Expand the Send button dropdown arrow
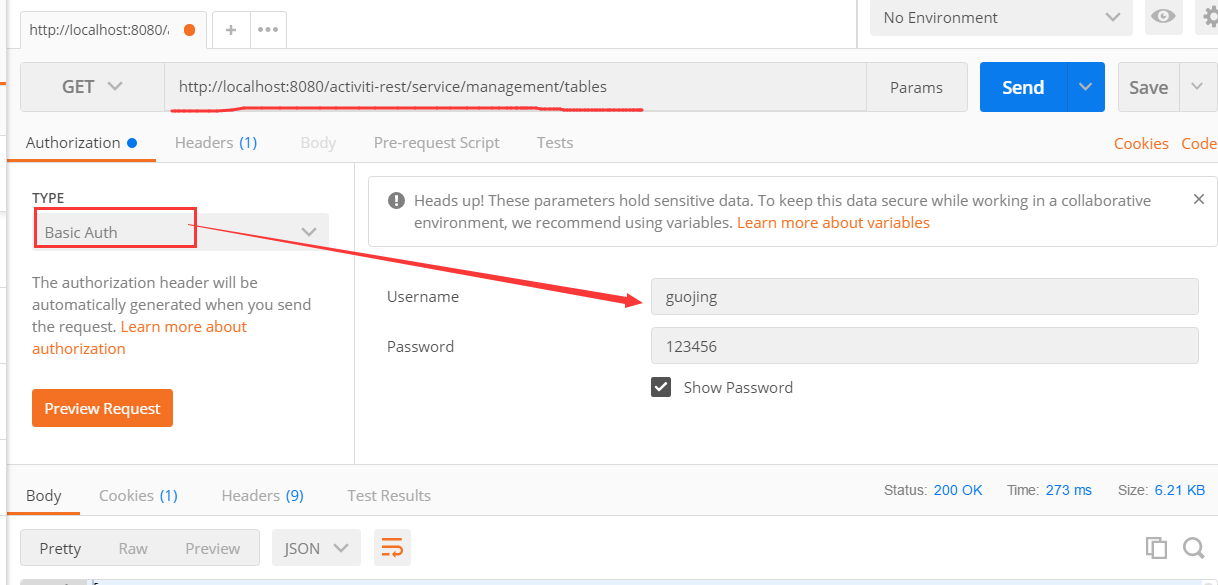 tap(1085, 87)
